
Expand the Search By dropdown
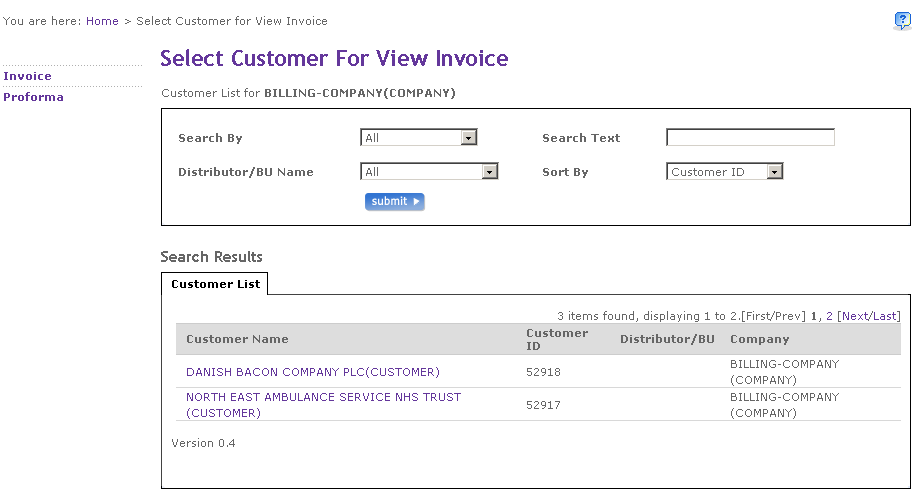point(418,138)
